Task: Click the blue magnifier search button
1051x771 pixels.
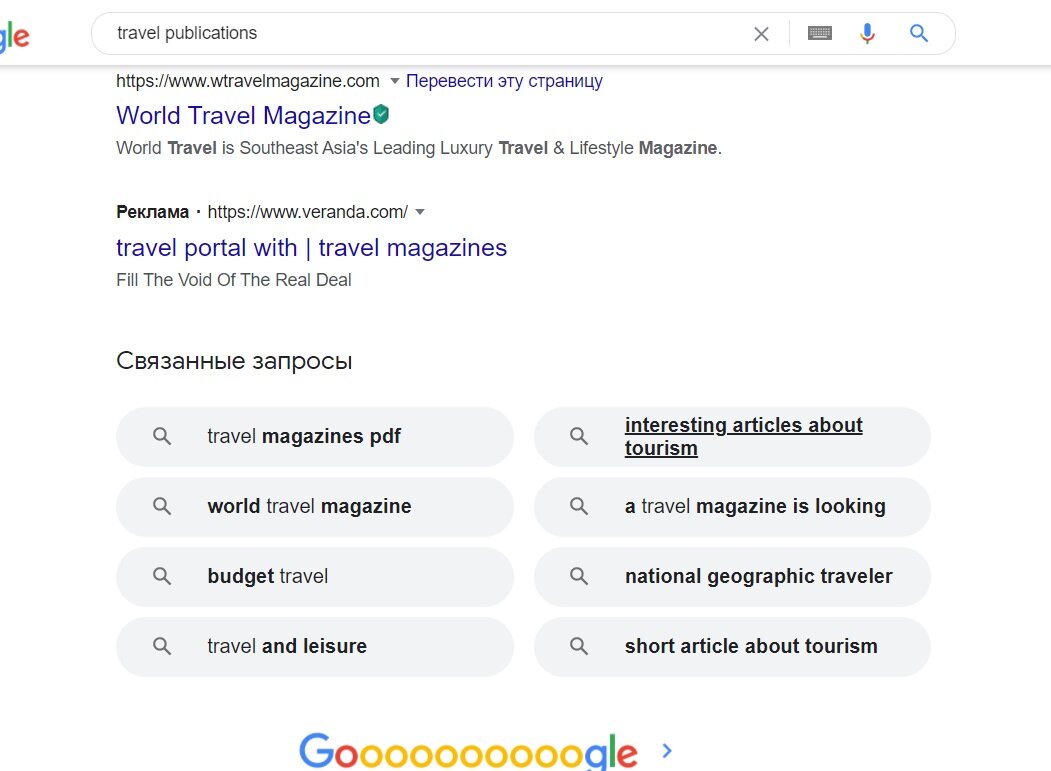Action: click(x=918, y=33)
